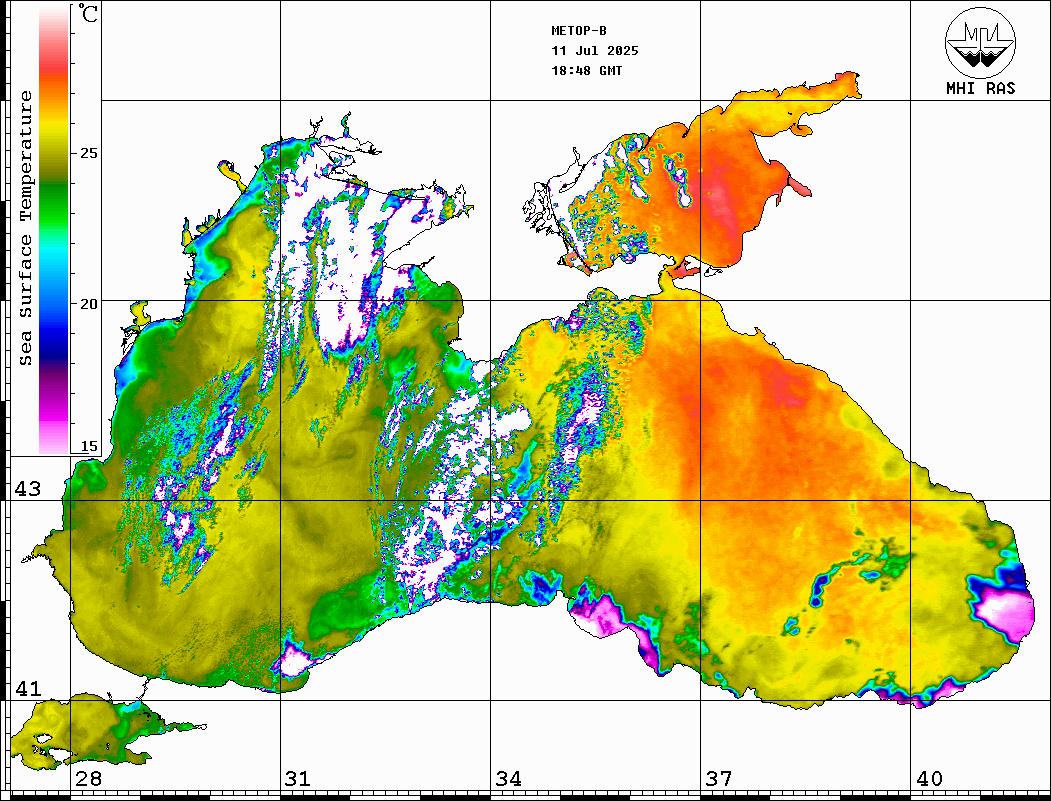The width and height of the screenshot is (1051, 801).
Task: Click the date '11 Jul 2025'
Action: point(595,51)
